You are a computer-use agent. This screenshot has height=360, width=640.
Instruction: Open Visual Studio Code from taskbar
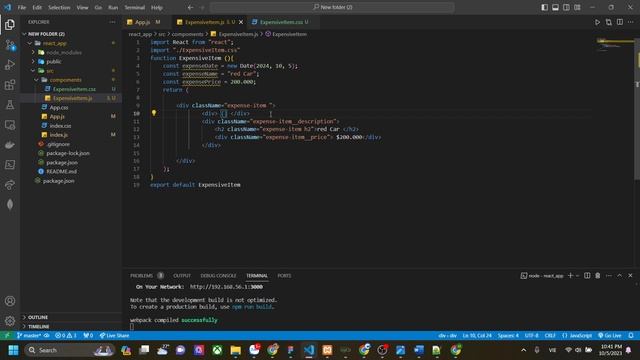pyautogui.click(x=309, y=350)
